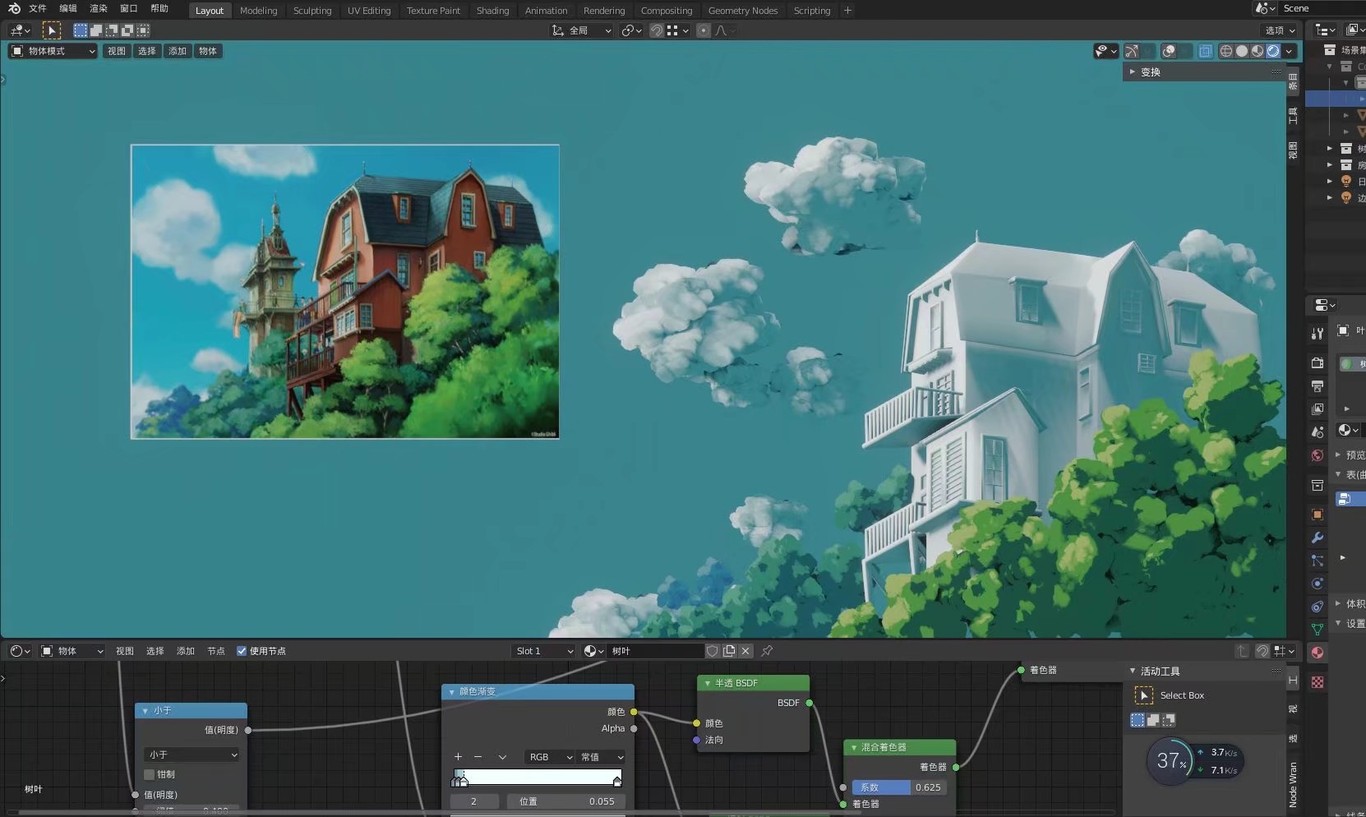Switch to the Shading workspace tab

pyautogui.click(x=492, y=10)
